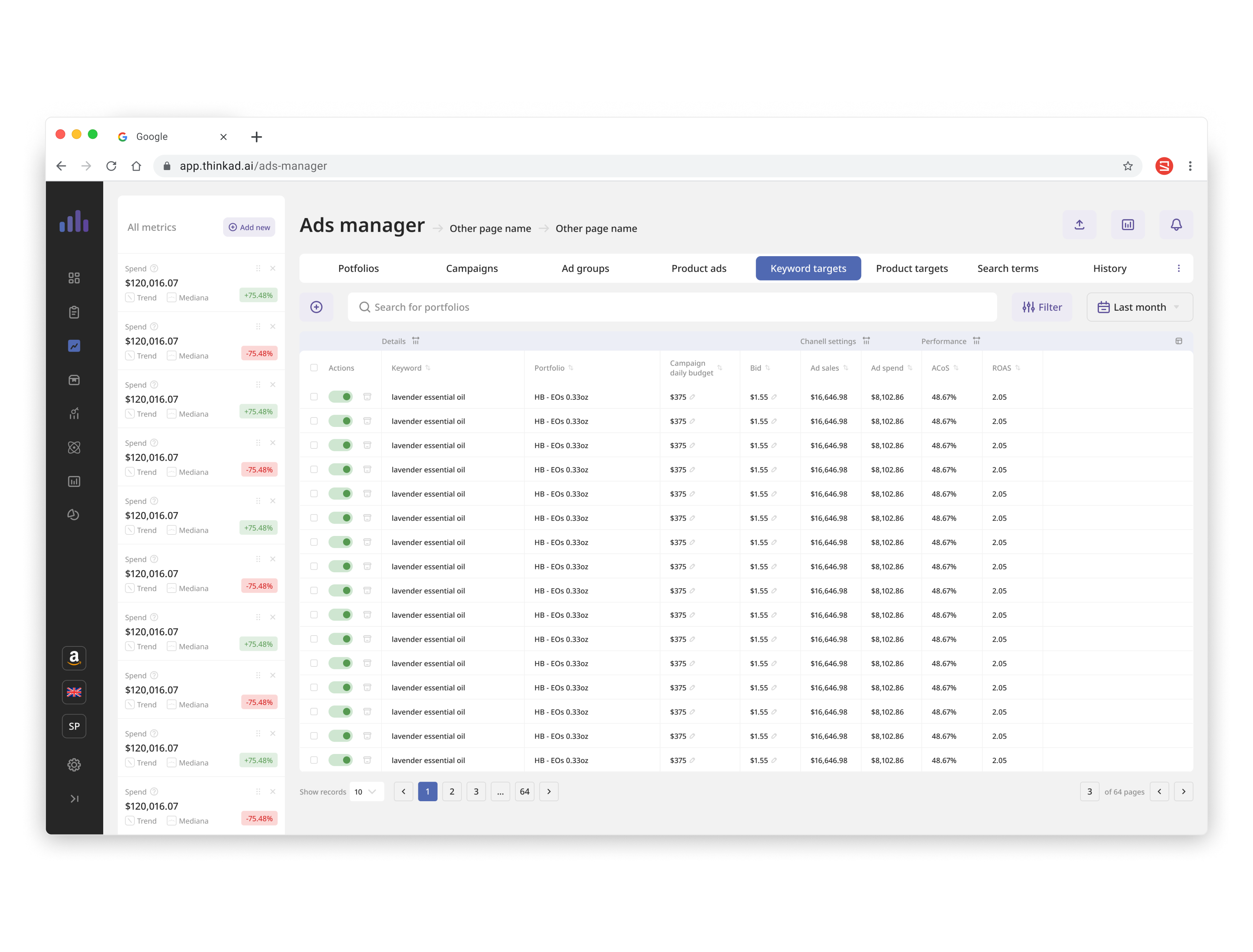Switch to the Search terms tab

coord(1008,269)
